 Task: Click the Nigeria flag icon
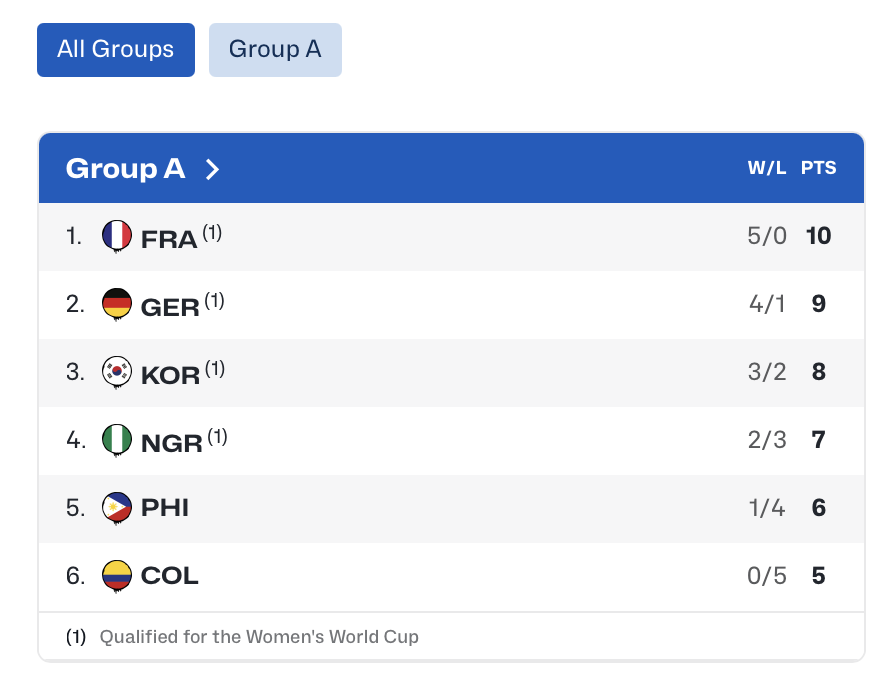[117, 440]
